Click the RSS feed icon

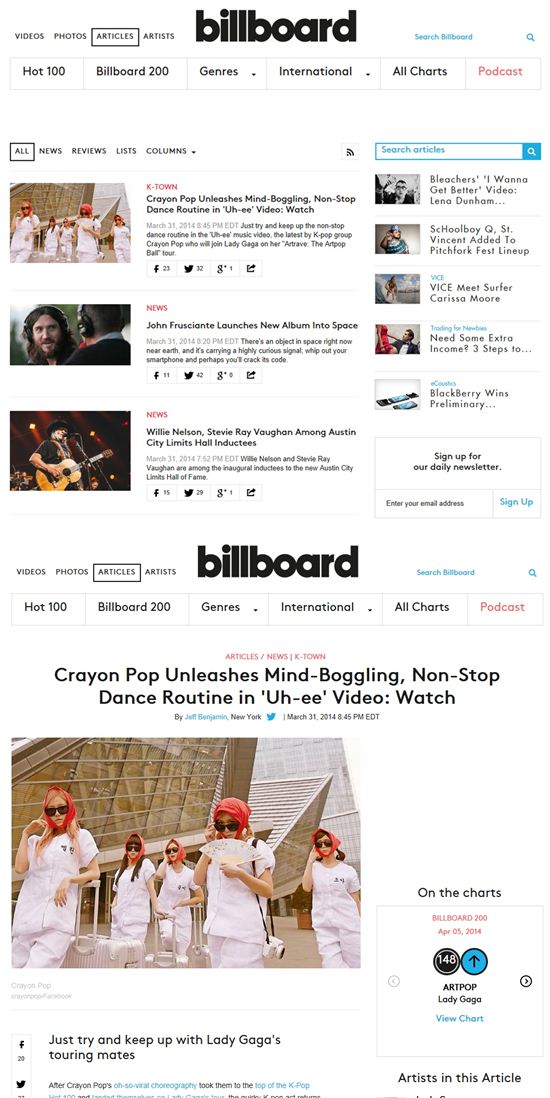point(350,151)
